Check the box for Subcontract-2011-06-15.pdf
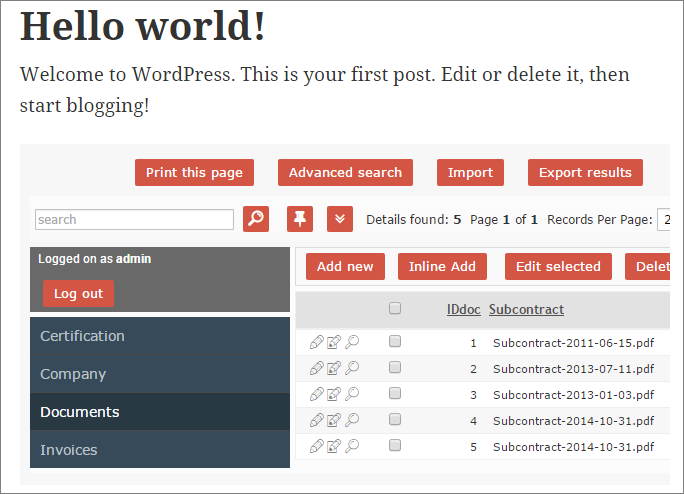 [x=395, y=341]
